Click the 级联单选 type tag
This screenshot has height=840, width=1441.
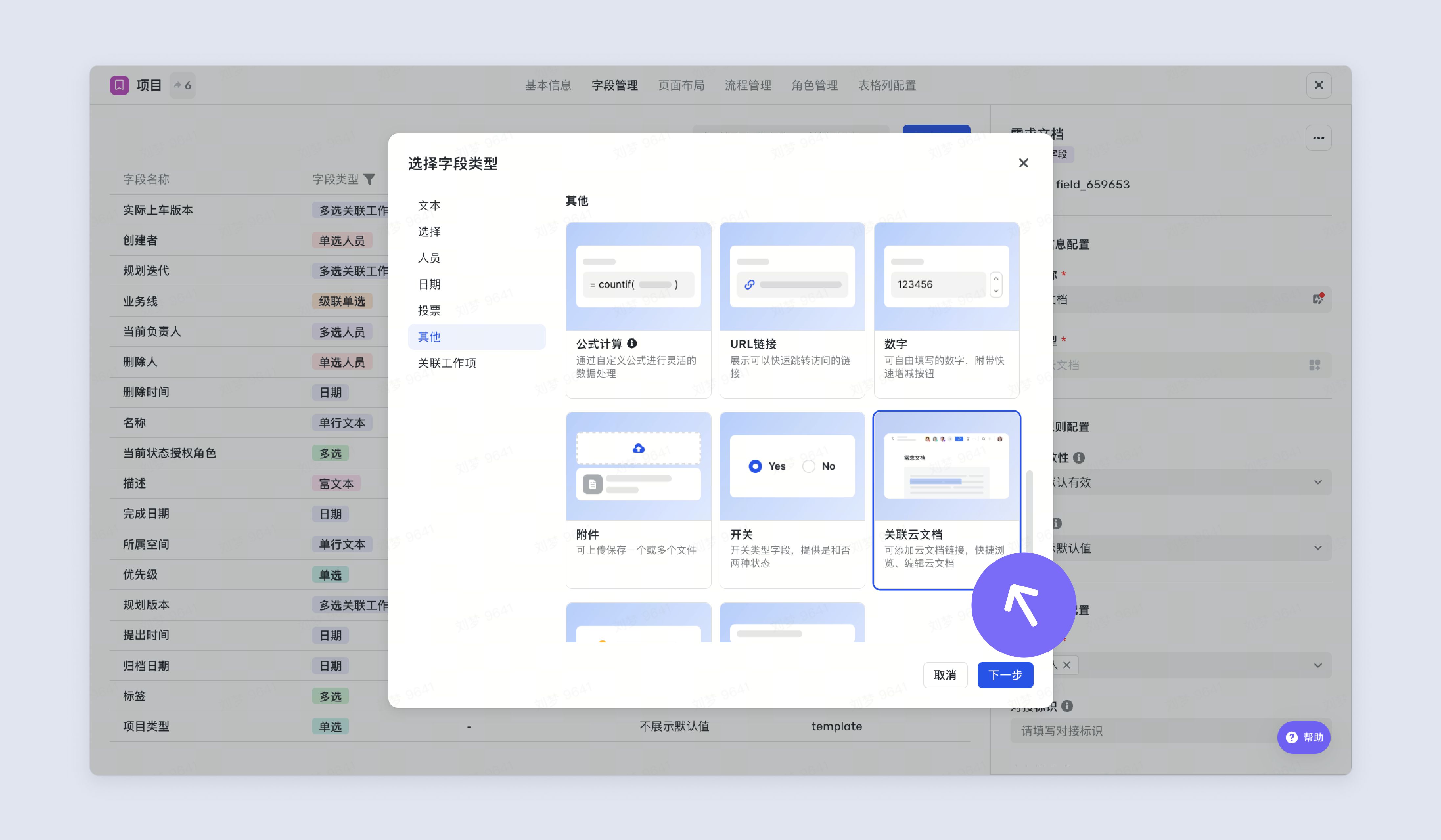[x=342, y=301]
